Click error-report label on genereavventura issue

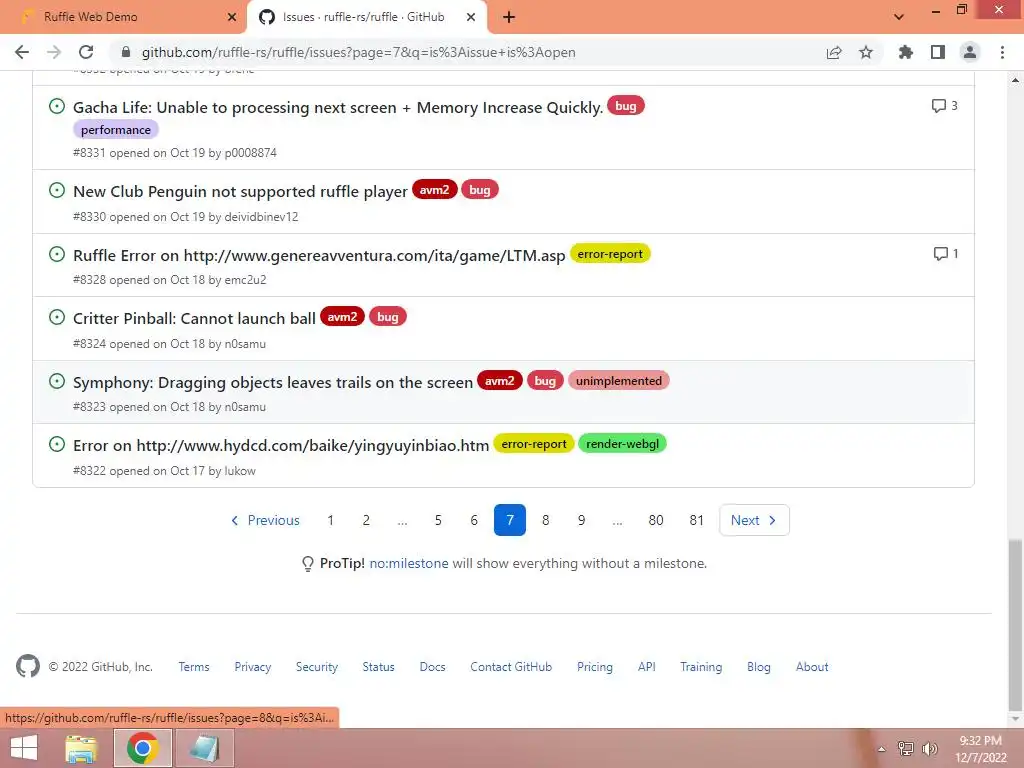point(610,254)
